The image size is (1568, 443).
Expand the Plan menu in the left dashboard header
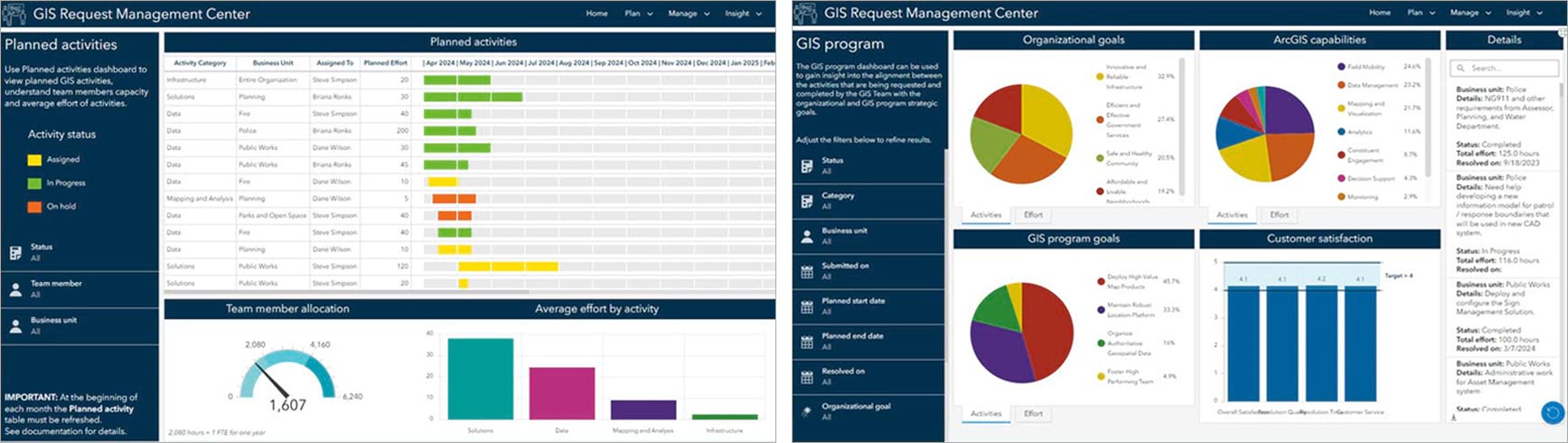(x=638, y=14)
